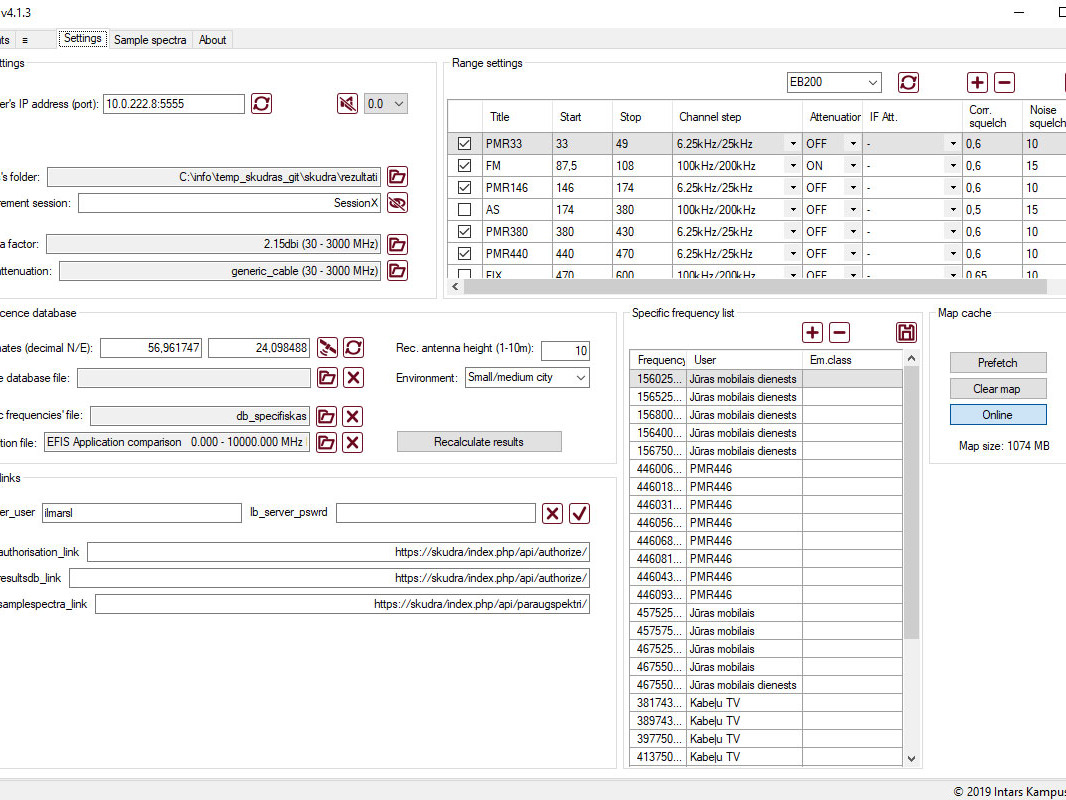Save the specific frequency list

pyautogui.click(x=906, y=333)
